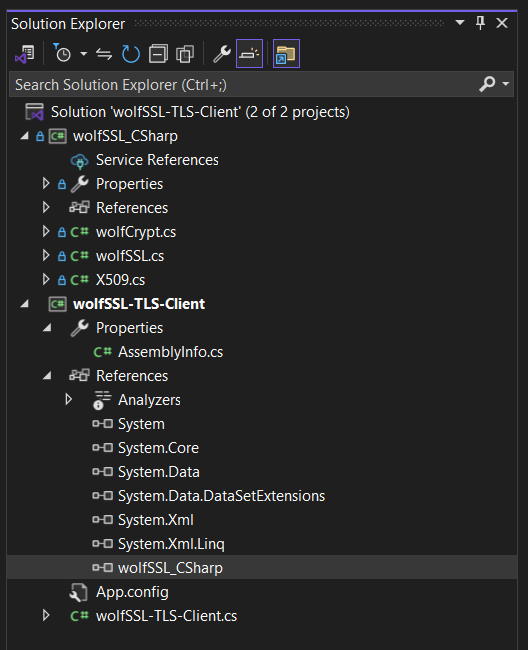This screenshot has height=650, width=528.
Task: Collapse the wolfSSL-TLS-Client project node
Action: coord(25,304)
